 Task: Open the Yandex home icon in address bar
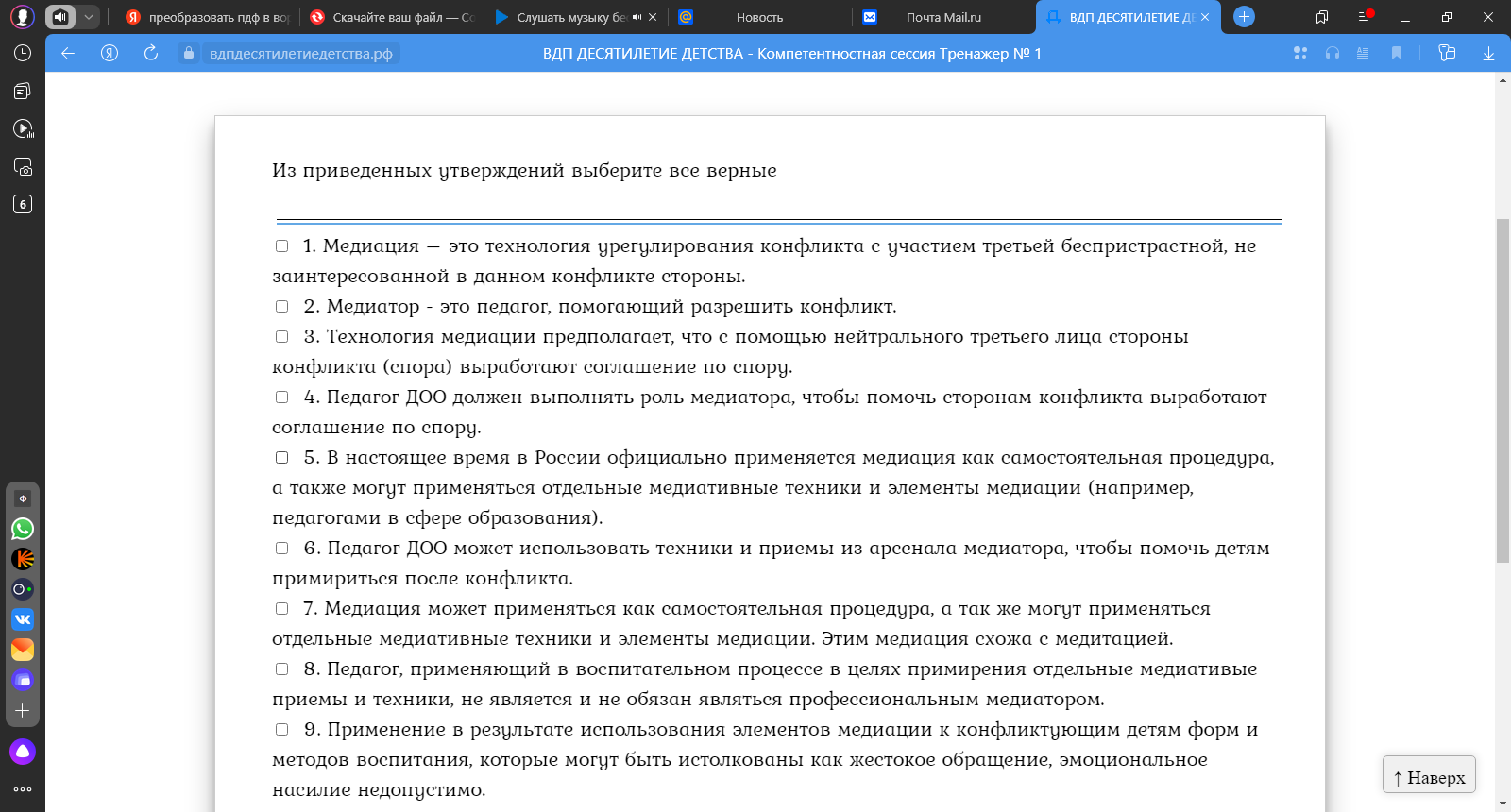(110, 53)
